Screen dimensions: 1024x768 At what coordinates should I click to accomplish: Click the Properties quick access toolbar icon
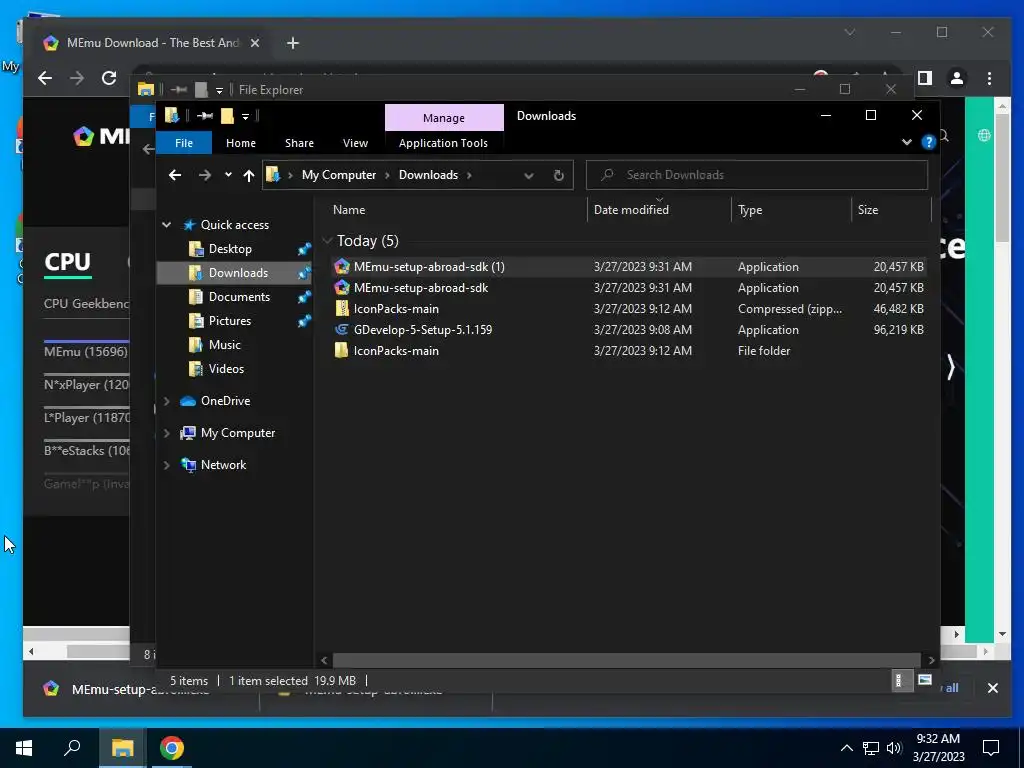point(205,116)
